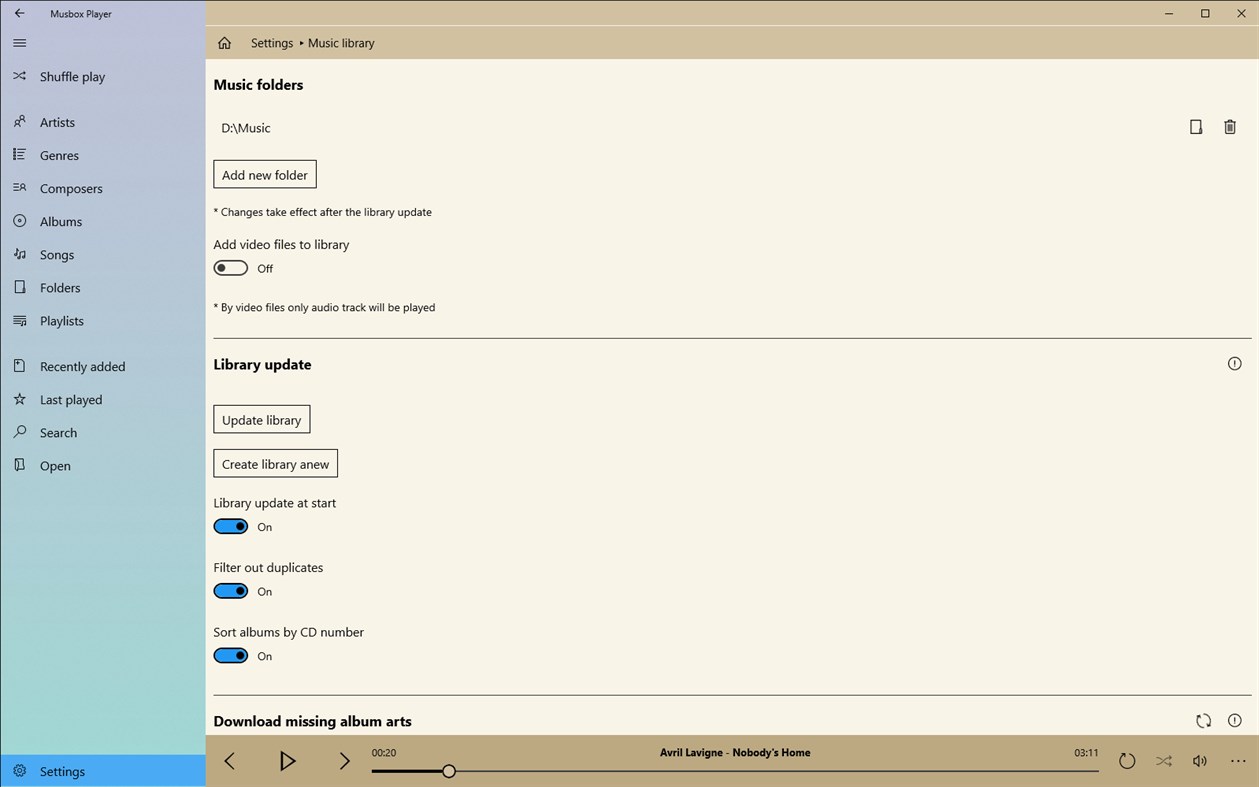Disable Sort albums by CD number
Viewport: 1259px width, 787px height.
230,655
